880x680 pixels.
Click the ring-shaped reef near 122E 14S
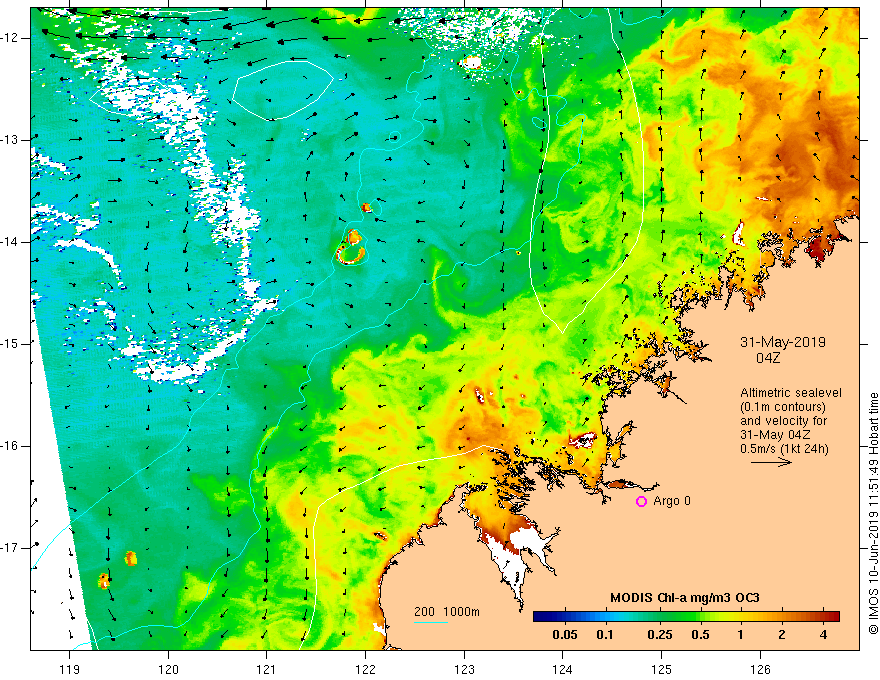click(x=351, y=255)
